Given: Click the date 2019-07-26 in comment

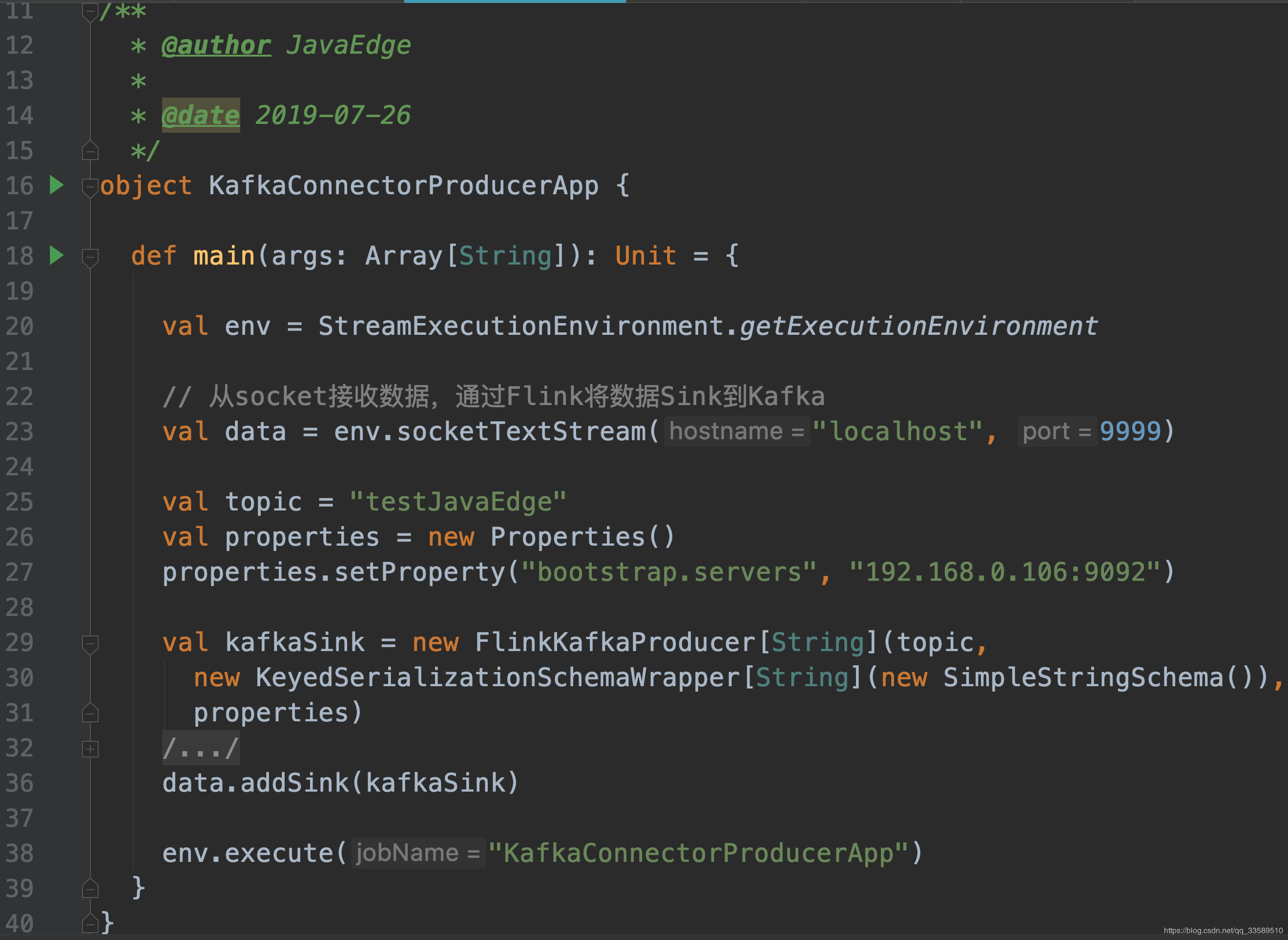Looking at the screenshot, I should 333,115.
